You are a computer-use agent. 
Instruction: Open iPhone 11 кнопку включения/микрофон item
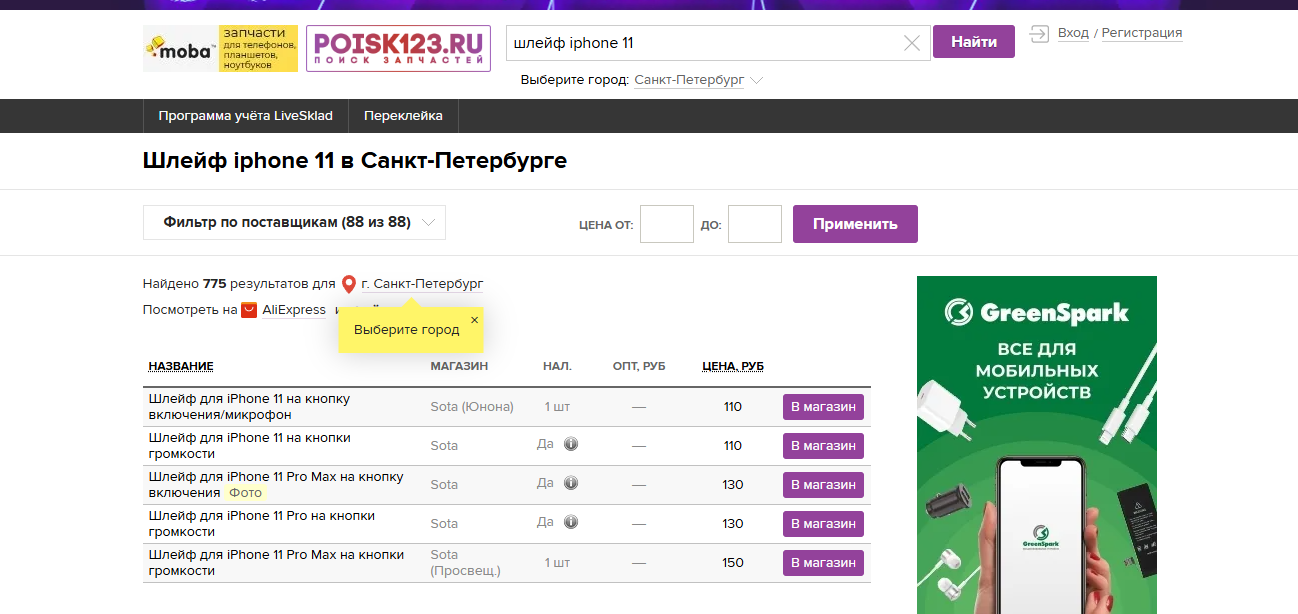249,406
